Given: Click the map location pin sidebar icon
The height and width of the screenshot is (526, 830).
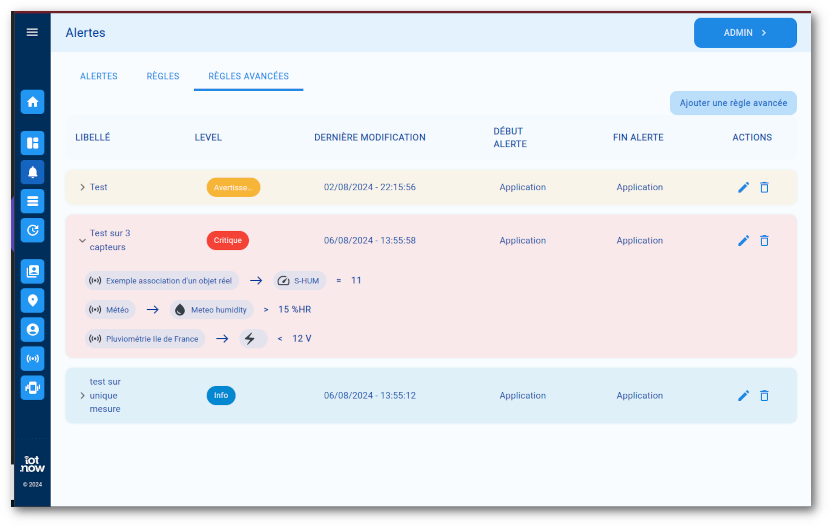Looking at the screenshot, I should pyautogui.click(x=33, y=300).
